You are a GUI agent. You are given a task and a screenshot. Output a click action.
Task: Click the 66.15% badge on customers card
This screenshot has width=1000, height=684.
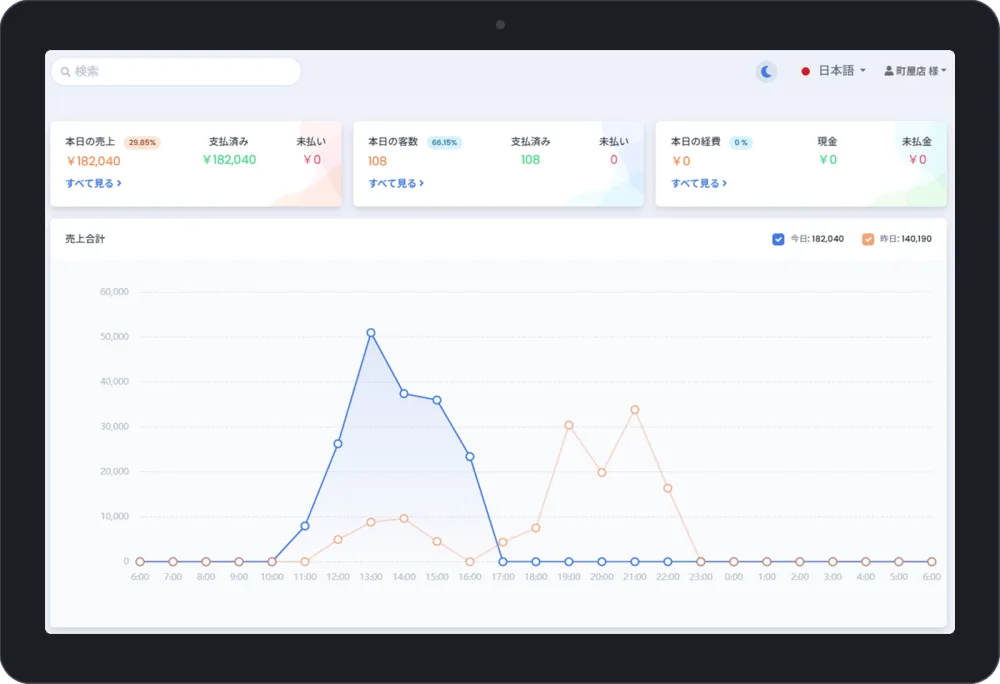click(x=445, y=142)
